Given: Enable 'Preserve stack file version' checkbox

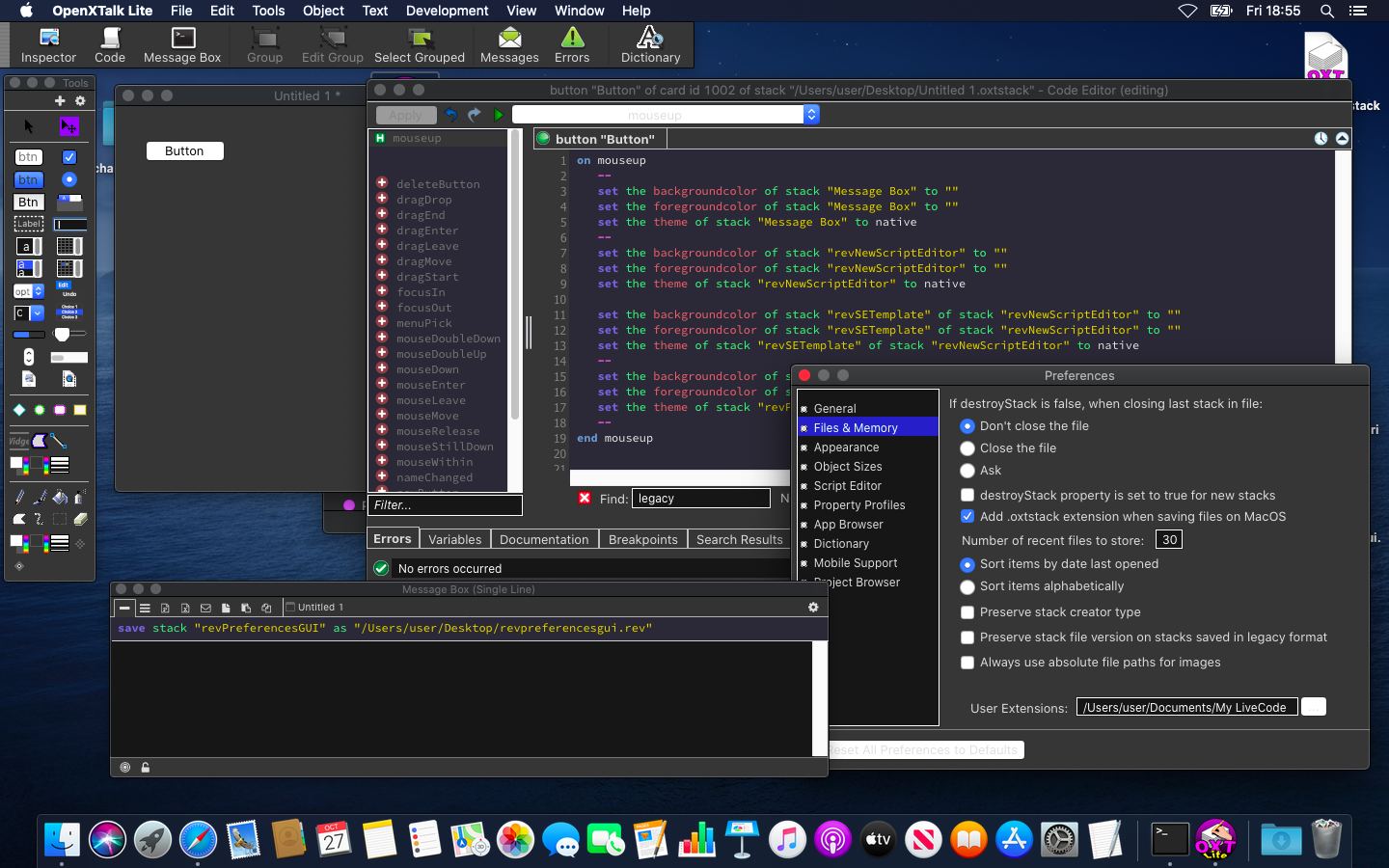Looking at the screenshot, I should (x=967, y=637).
